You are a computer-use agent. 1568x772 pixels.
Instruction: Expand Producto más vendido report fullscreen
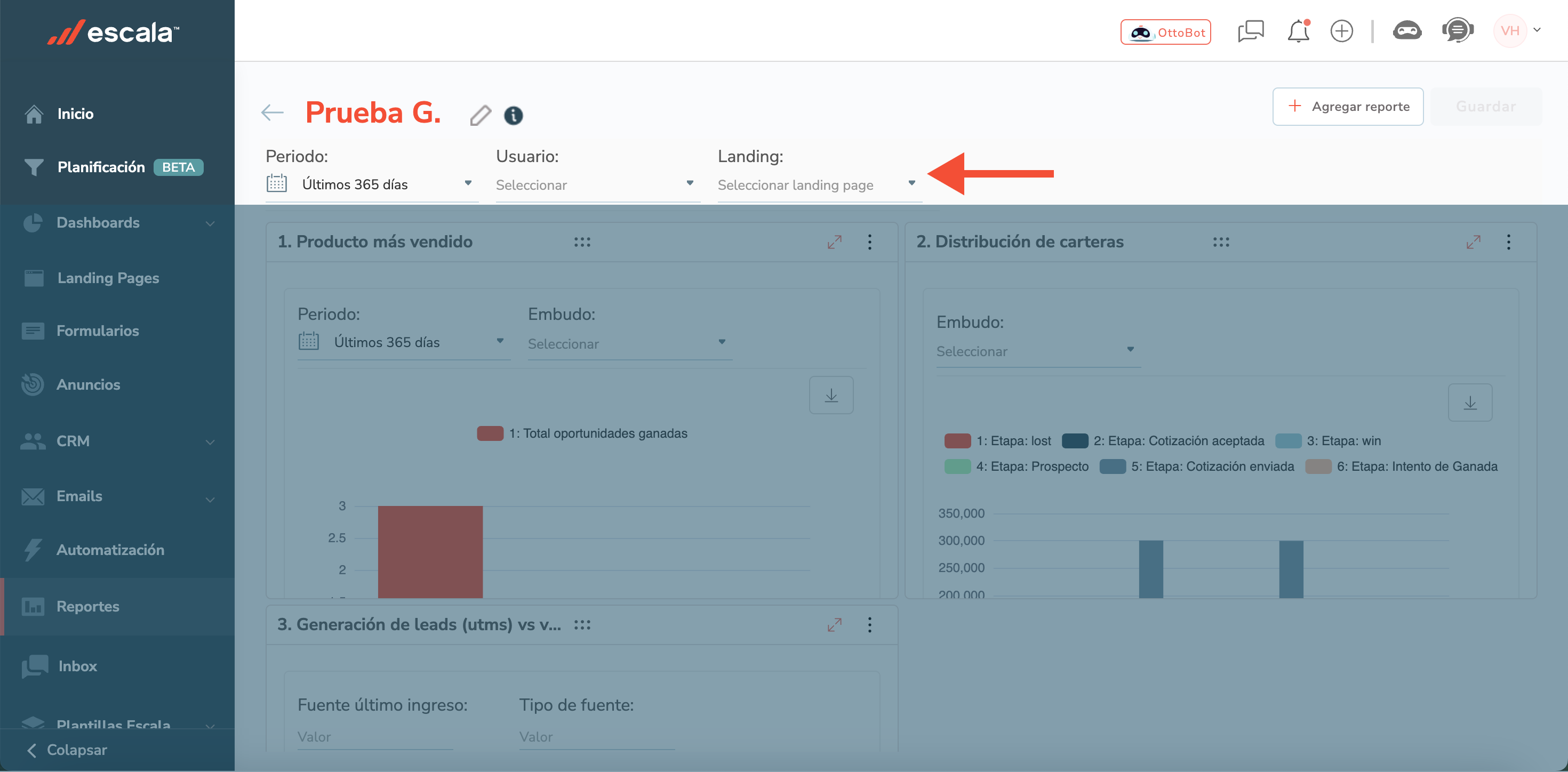point(835,242)
